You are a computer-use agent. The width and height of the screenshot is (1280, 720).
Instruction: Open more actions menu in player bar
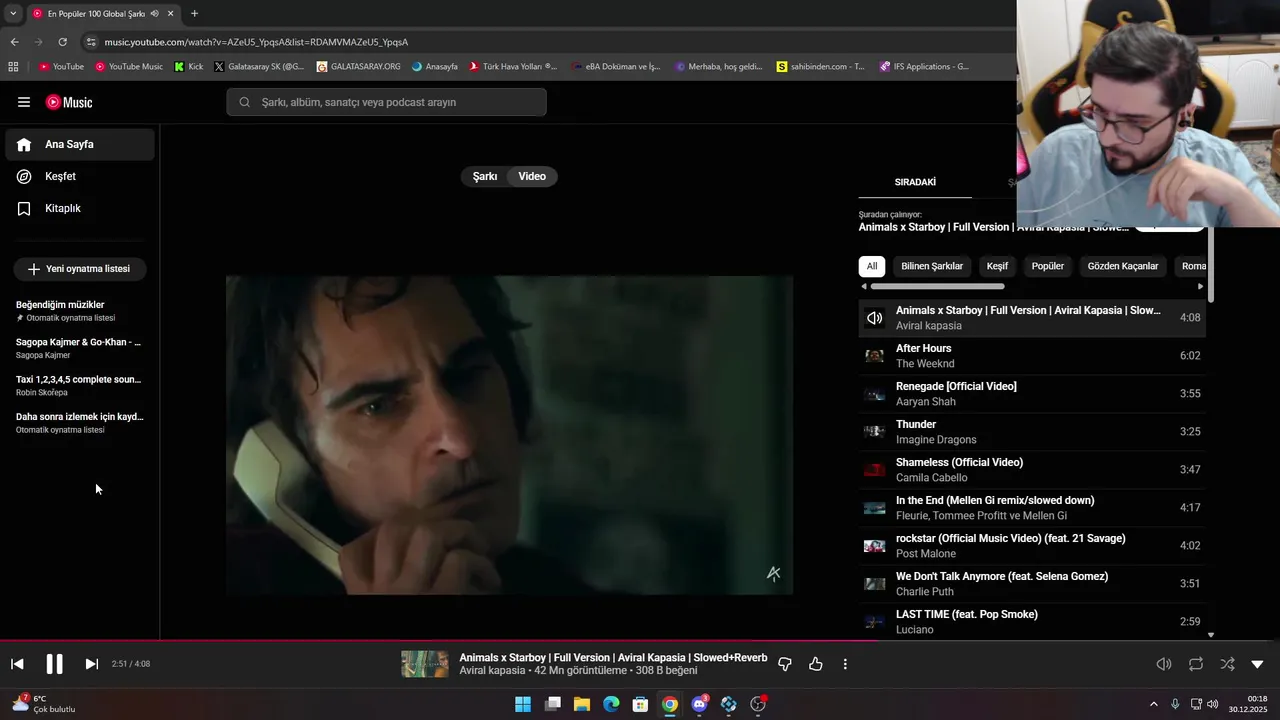[x=845, y=664]
